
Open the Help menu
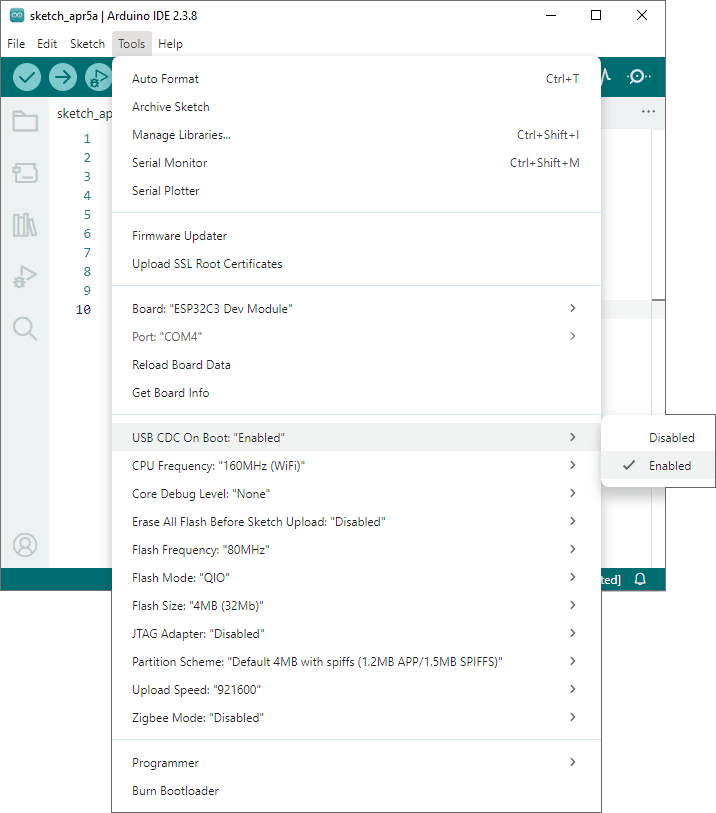point(170,44)
